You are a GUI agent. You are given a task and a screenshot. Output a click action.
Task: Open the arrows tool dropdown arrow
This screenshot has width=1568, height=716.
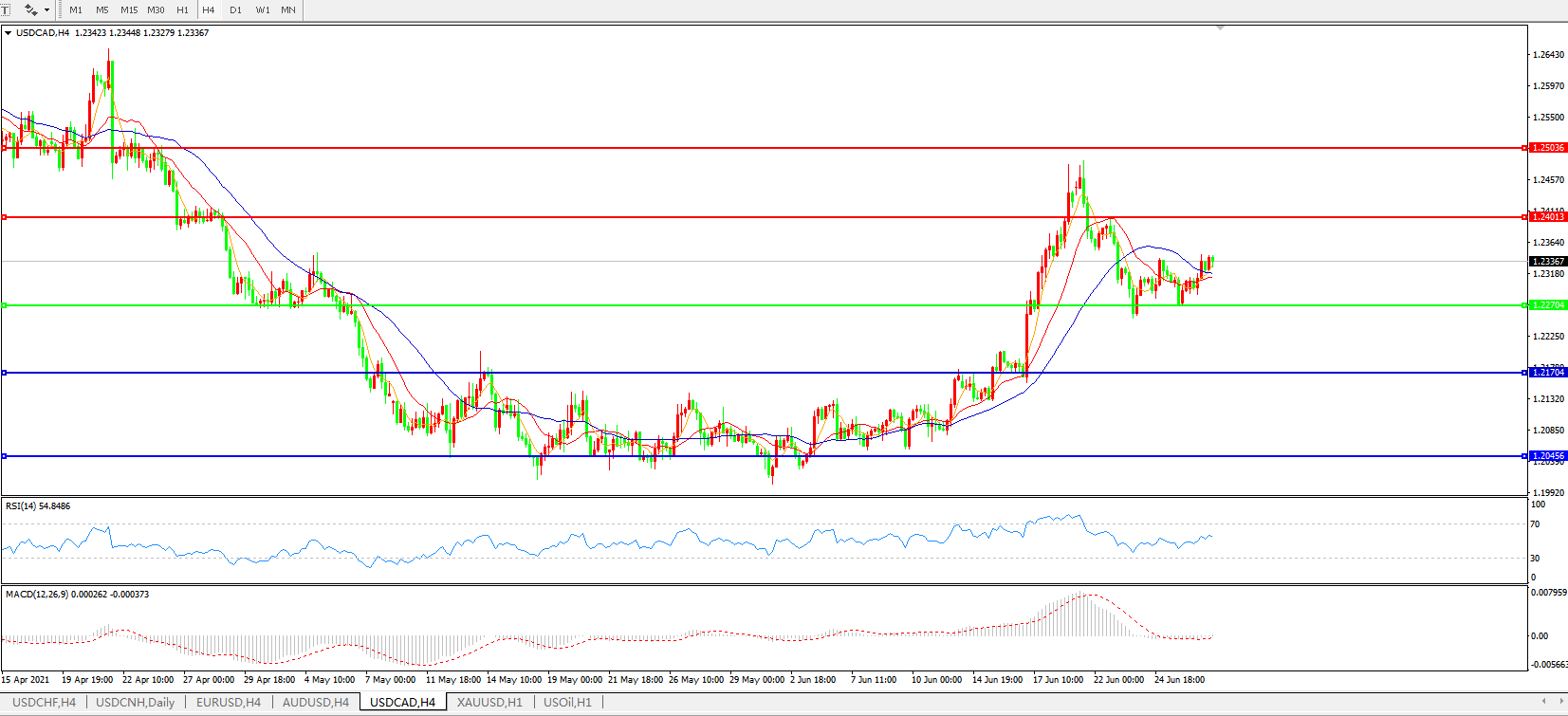(x=46, y=9)
